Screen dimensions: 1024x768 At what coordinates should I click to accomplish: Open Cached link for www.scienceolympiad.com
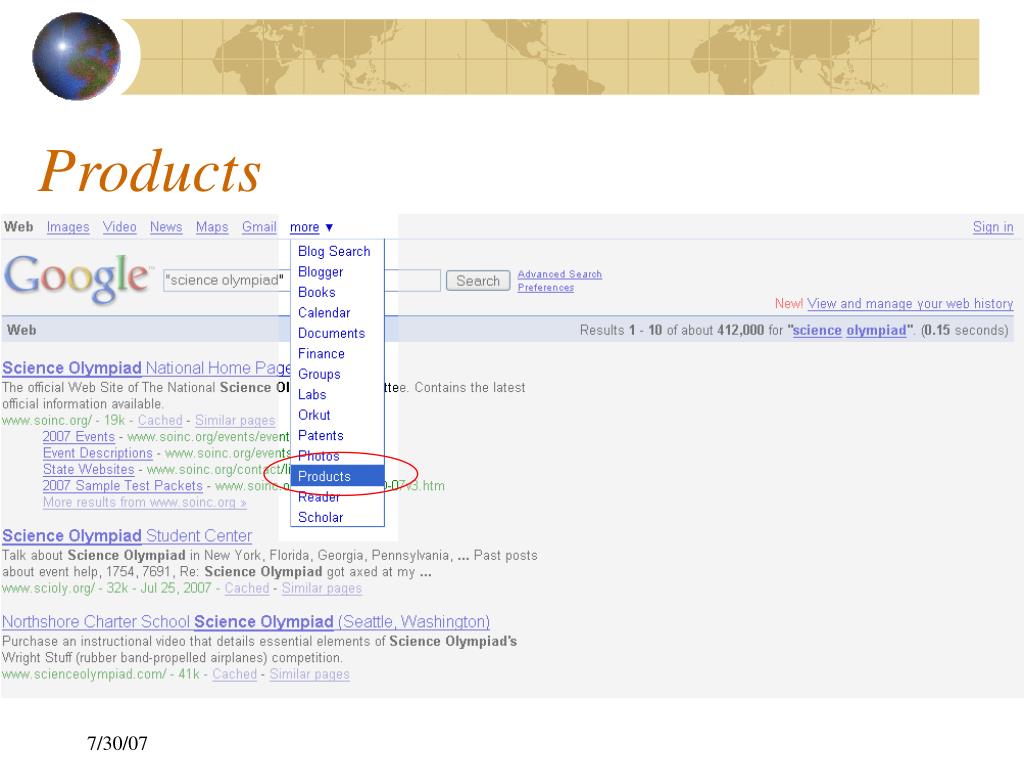tap(234, 674)
